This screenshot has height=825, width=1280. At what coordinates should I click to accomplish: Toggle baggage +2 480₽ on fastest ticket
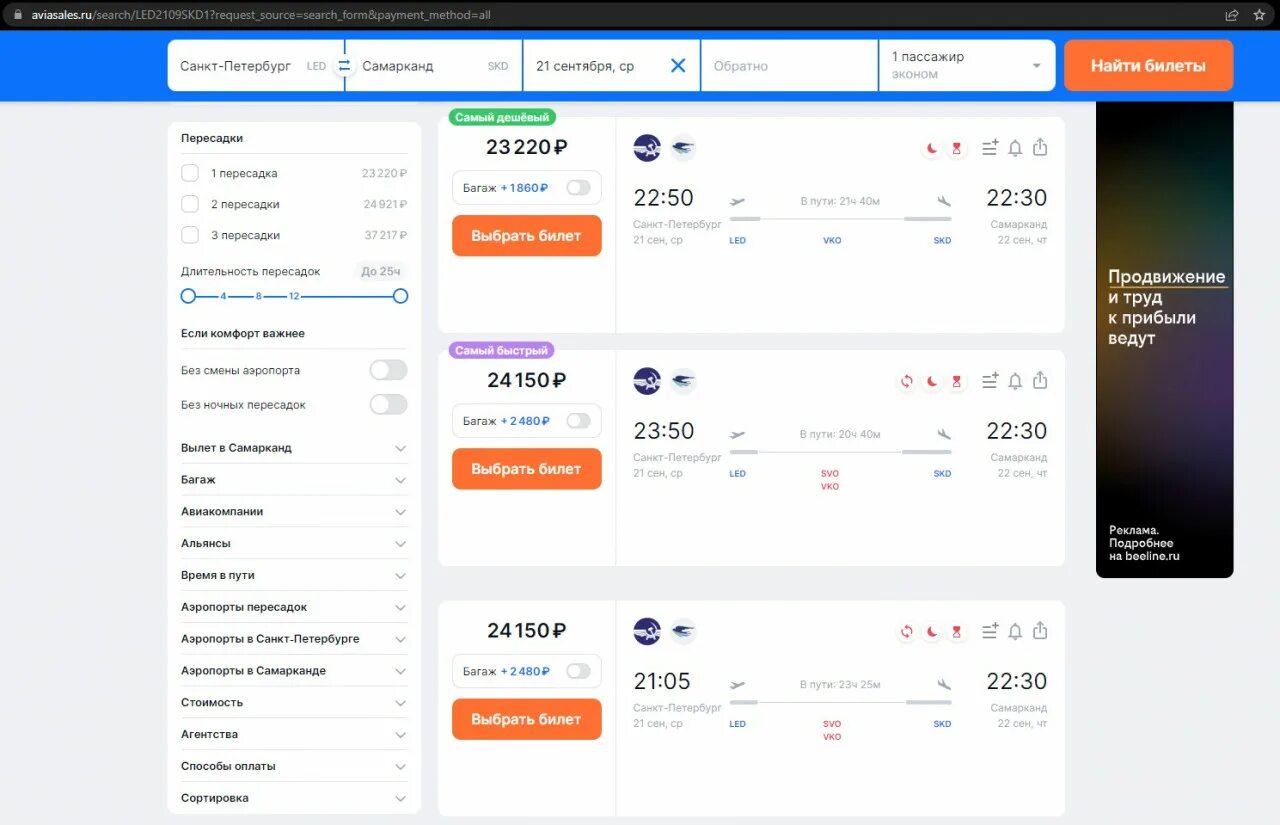578,421
